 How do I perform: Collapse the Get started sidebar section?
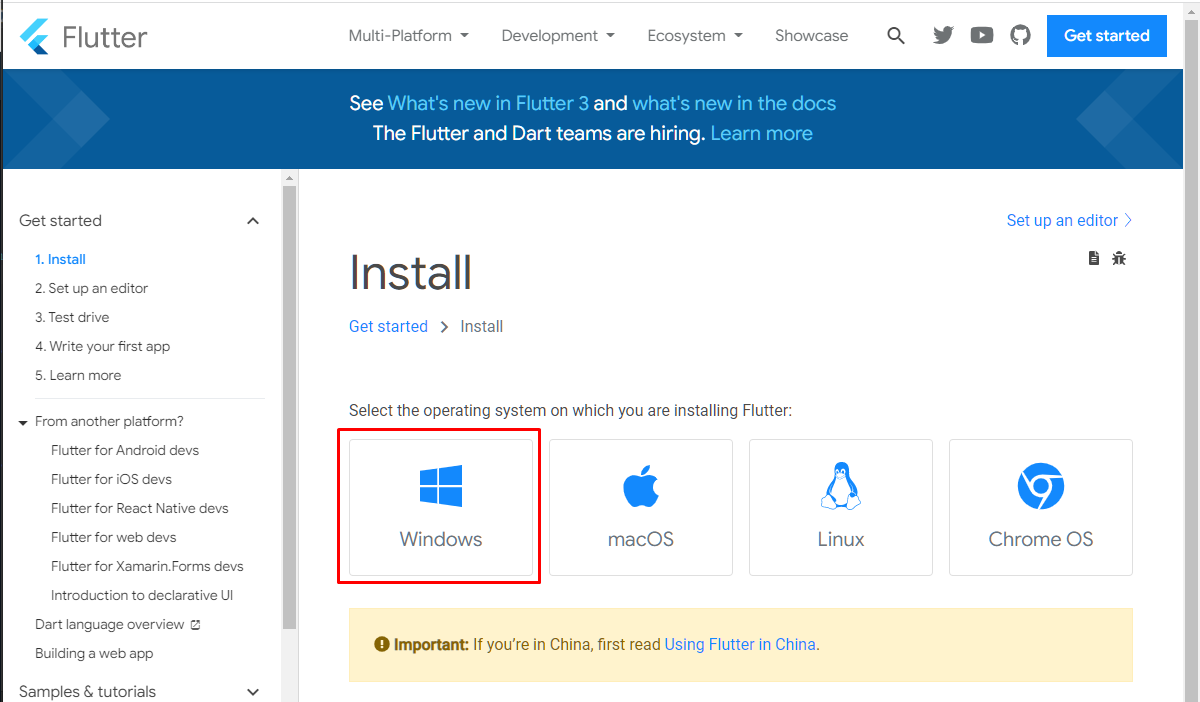tap(253, 221)
